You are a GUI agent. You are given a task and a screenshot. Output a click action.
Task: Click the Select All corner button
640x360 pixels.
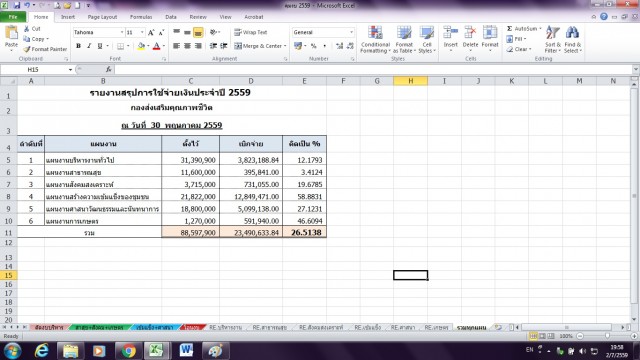tap(8, 81)
